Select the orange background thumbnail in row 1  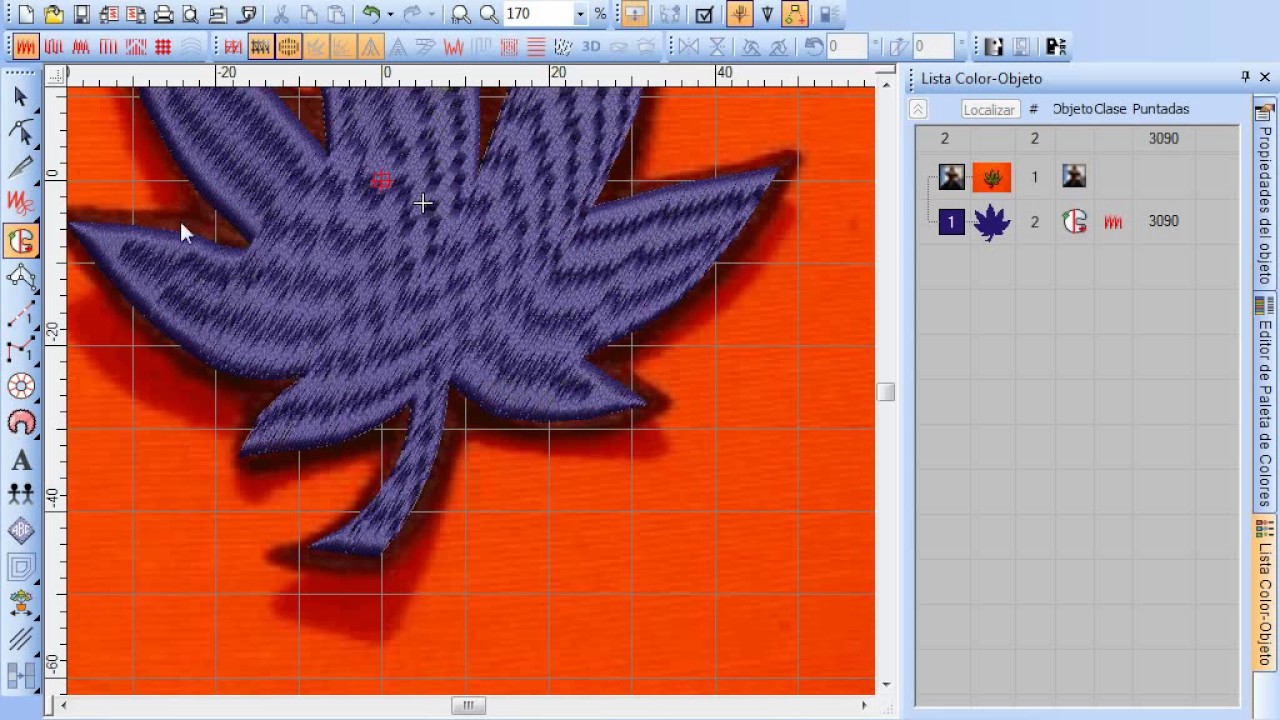992,177
